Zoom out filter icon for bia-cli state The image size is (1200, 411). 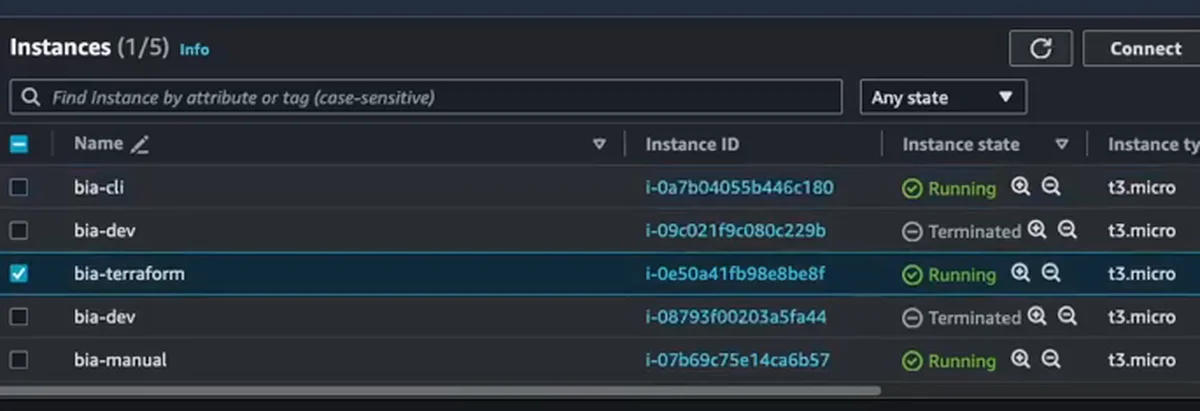click(x=1051, y=187)
